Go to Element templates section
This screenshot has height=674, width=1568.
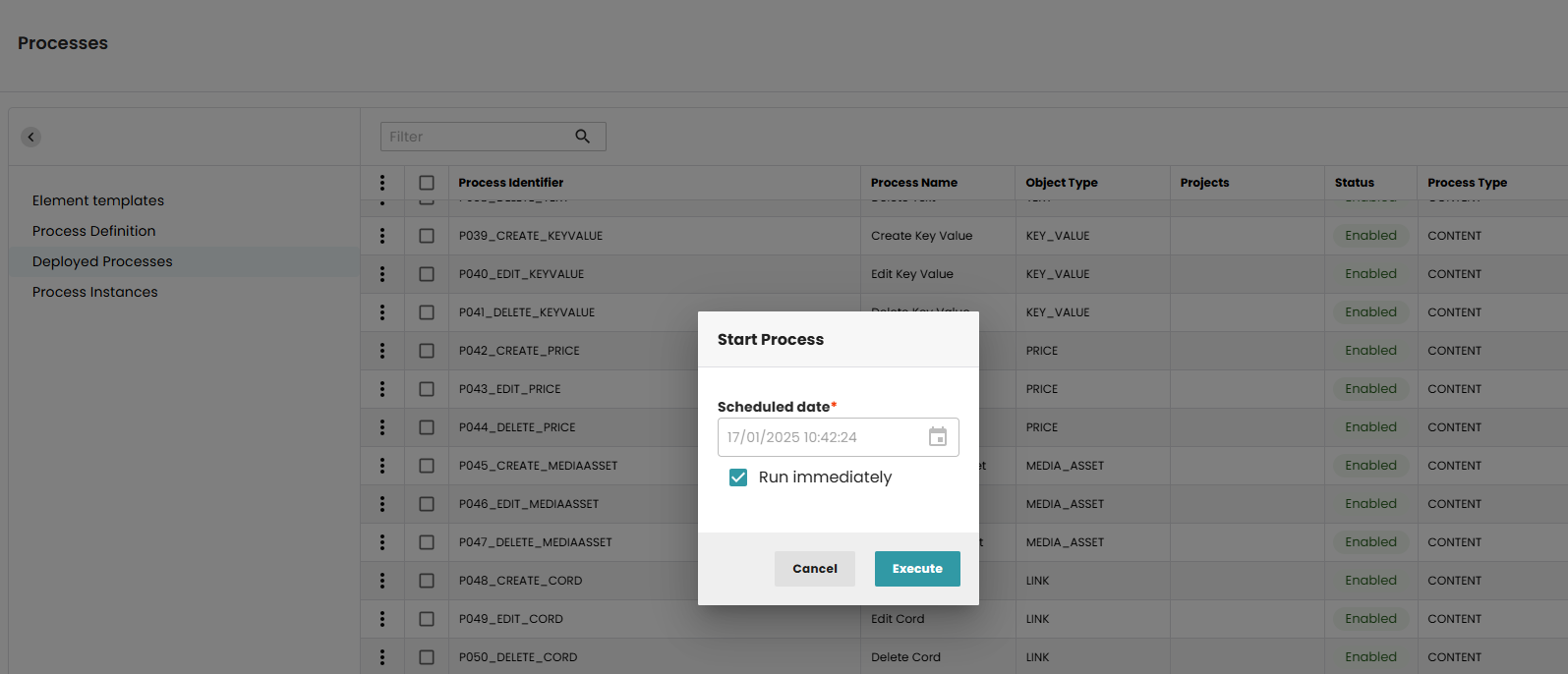98,200
